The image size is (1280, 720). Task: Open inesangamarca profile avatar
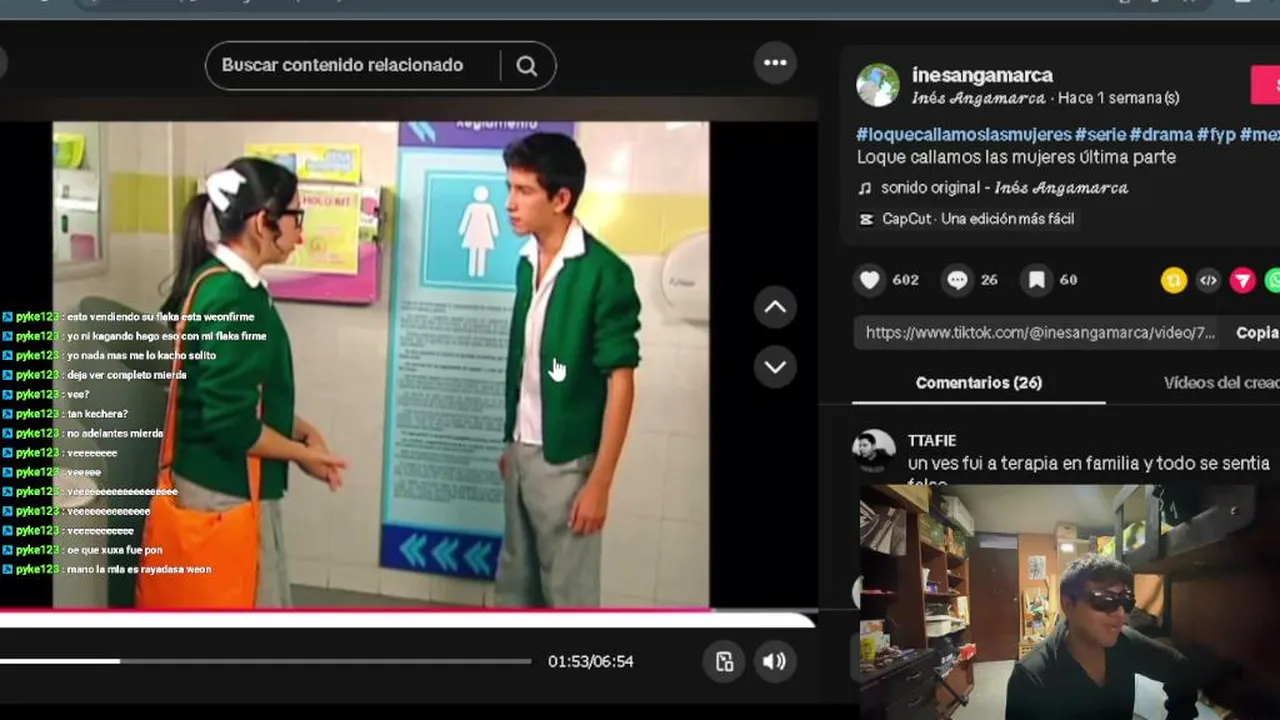pyautogui.click(x=878, y=85)
